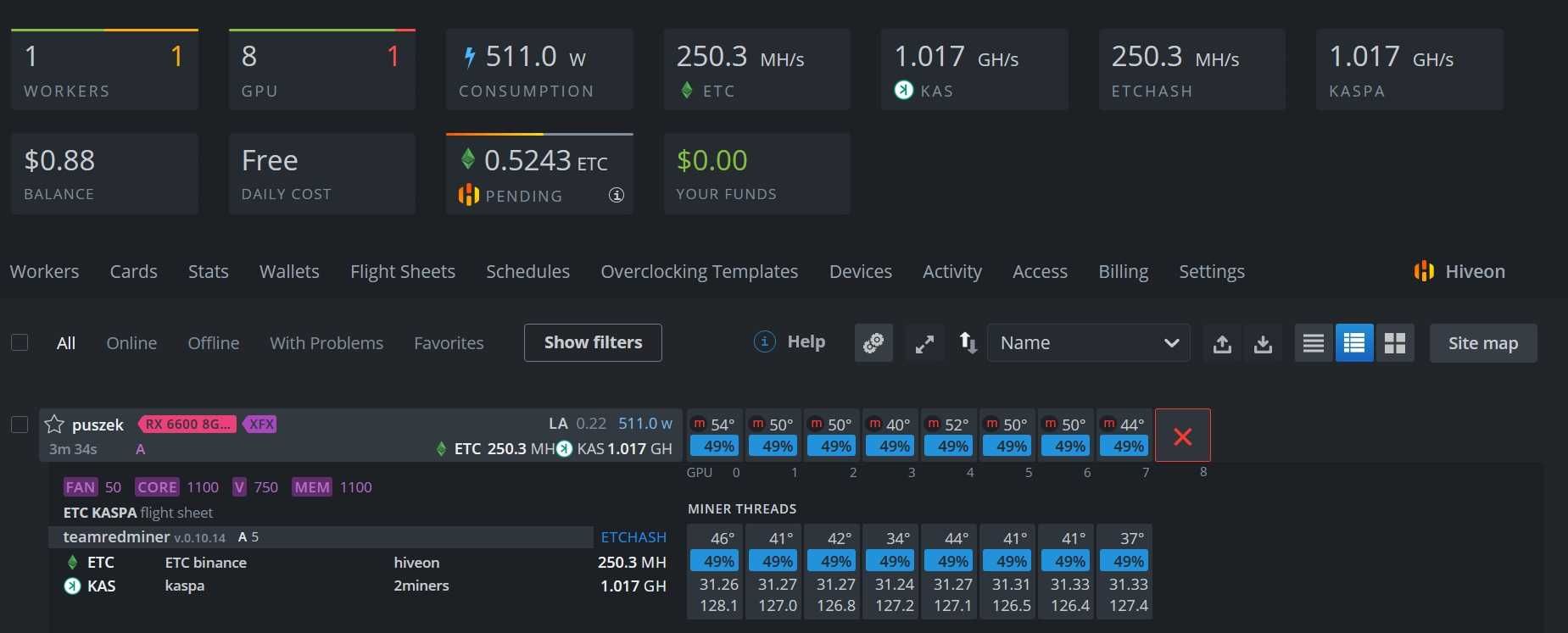
Task: Click GPU 7 tile showing 44°
Action: click(1123, 436)
